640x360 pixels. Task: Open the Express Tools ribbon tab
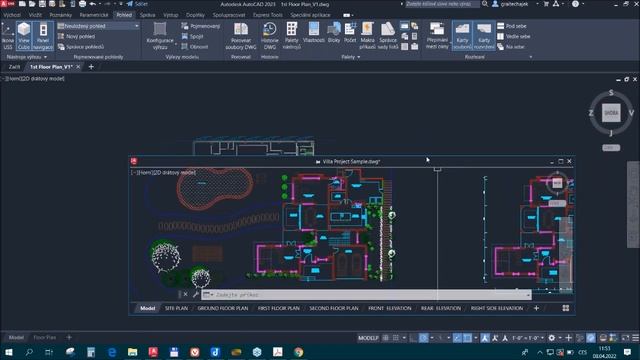(267, 15)
